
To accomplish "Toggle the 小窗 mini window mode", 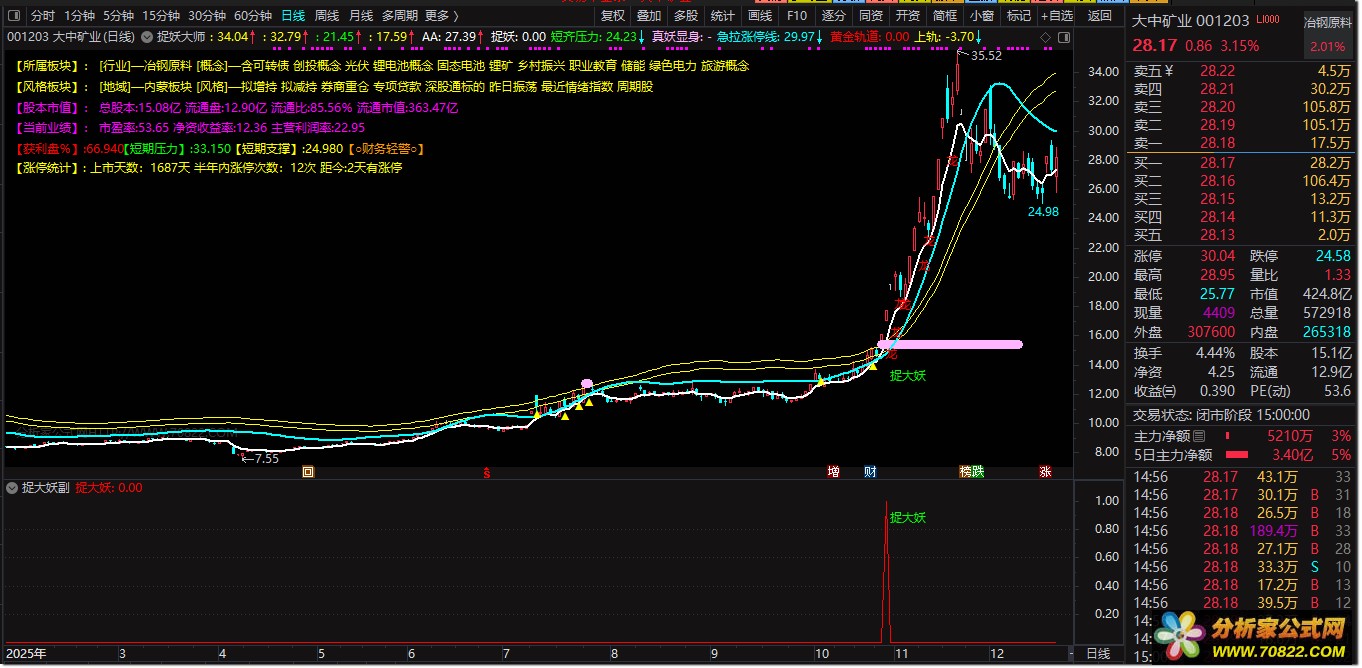I will tap(981, 16).
